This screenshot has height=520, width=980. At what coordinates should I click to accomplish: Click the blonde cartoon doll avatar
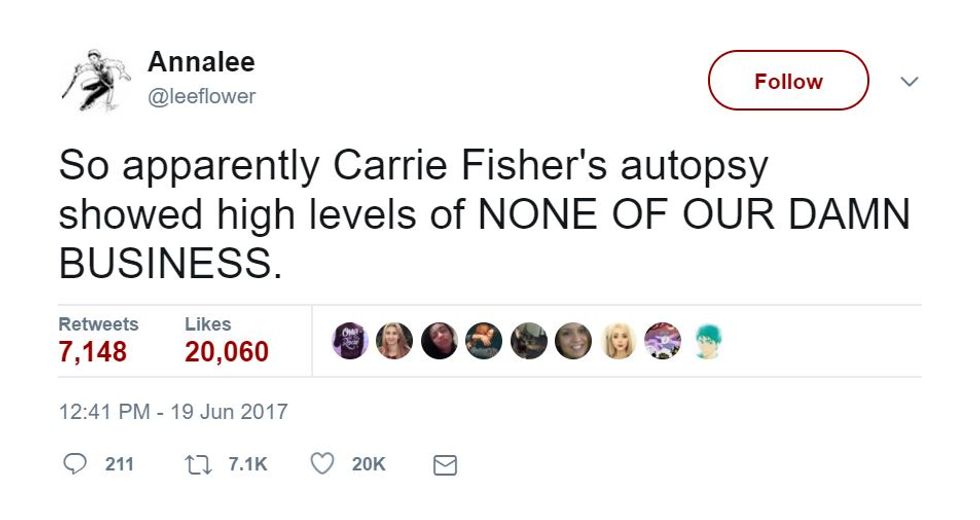pyautogui.click(x=618, y=341)
